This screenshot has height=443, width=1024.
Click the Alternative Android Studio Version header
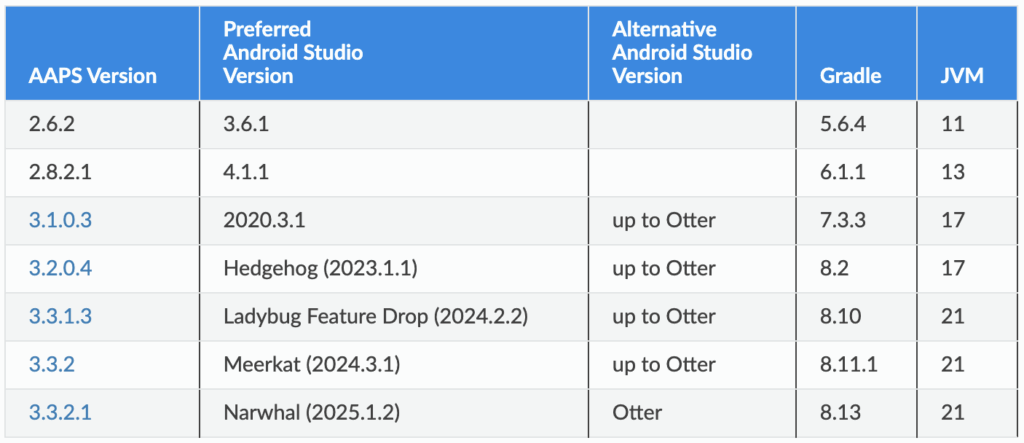point(682,52)
